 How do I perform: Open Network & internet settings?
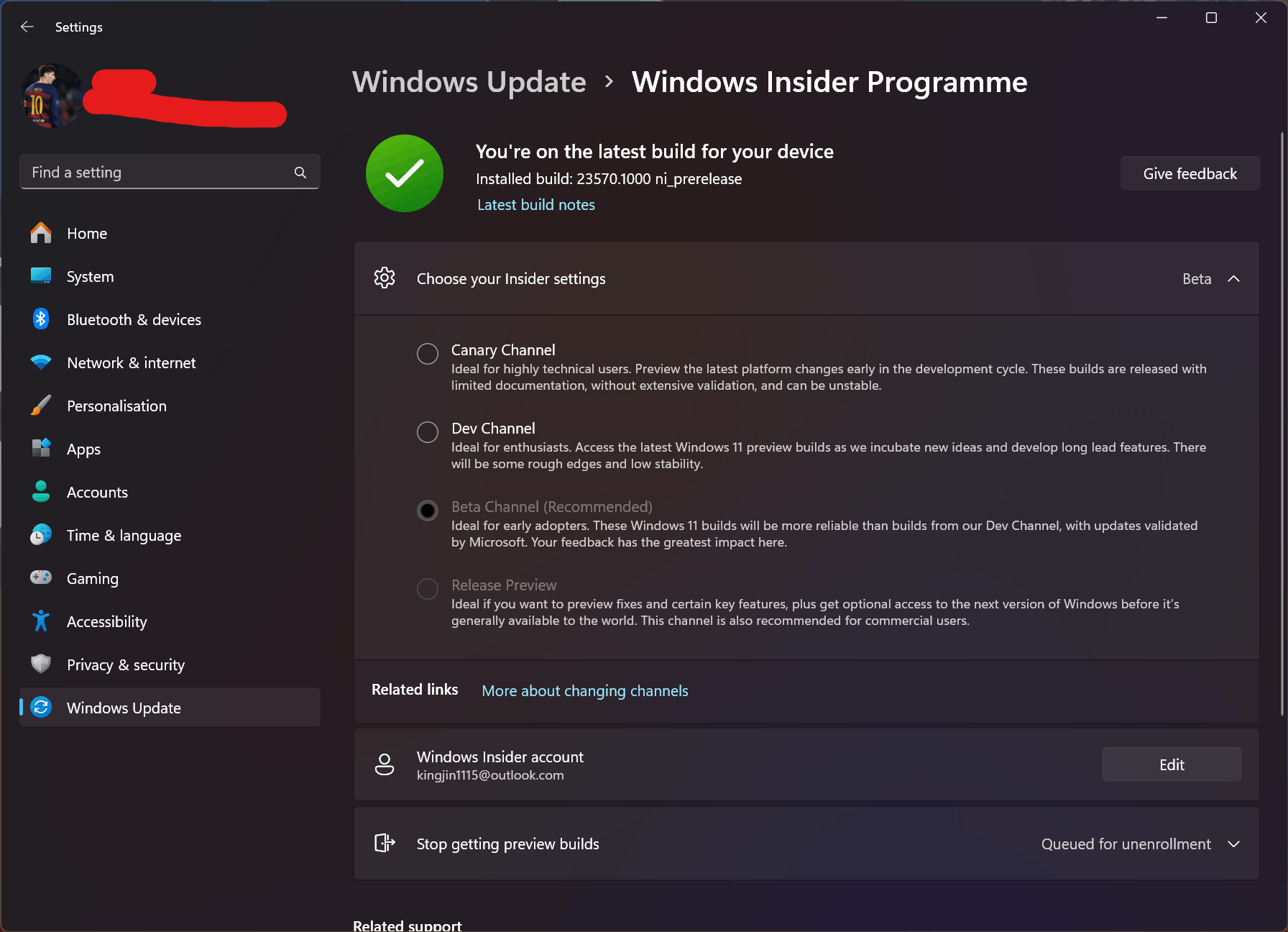pyautogui.click(x=41, y=362)
